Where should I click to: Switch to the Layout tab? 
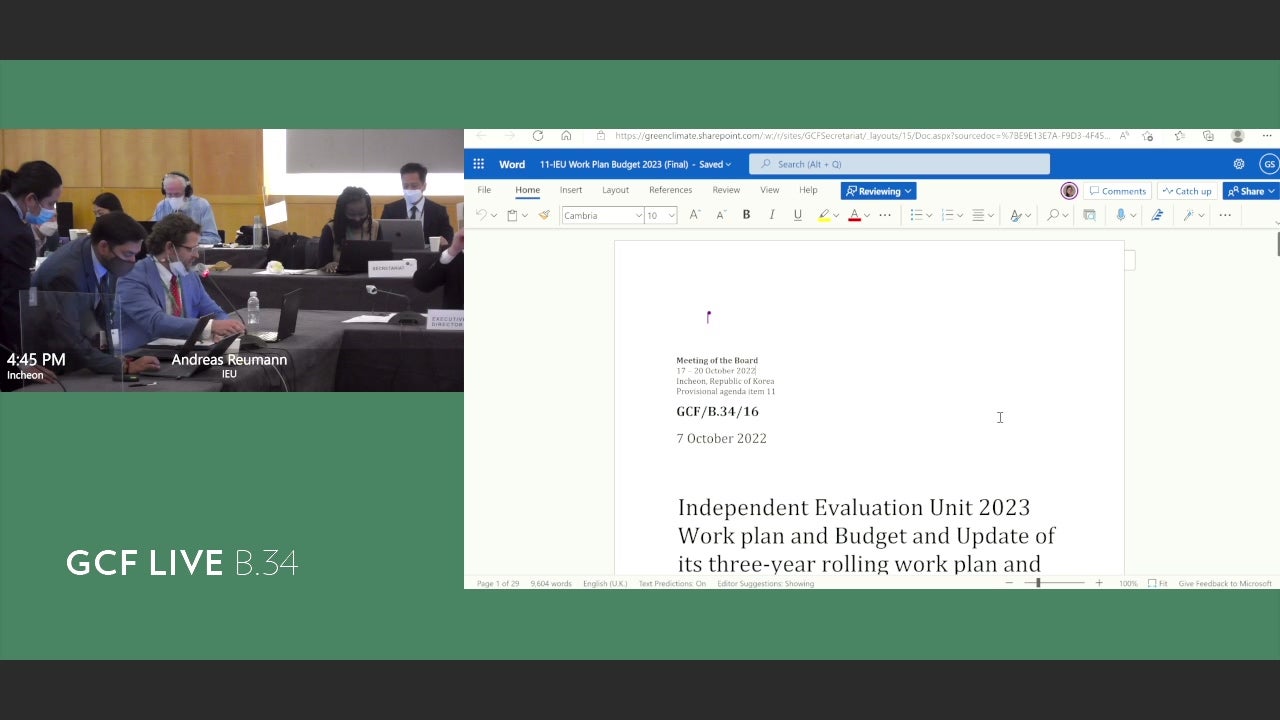tap(615, 190)
